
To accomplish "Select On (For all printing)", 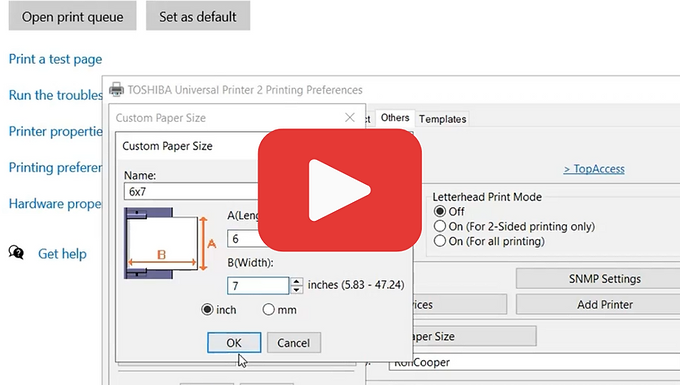I will click(x=440, y=241).
